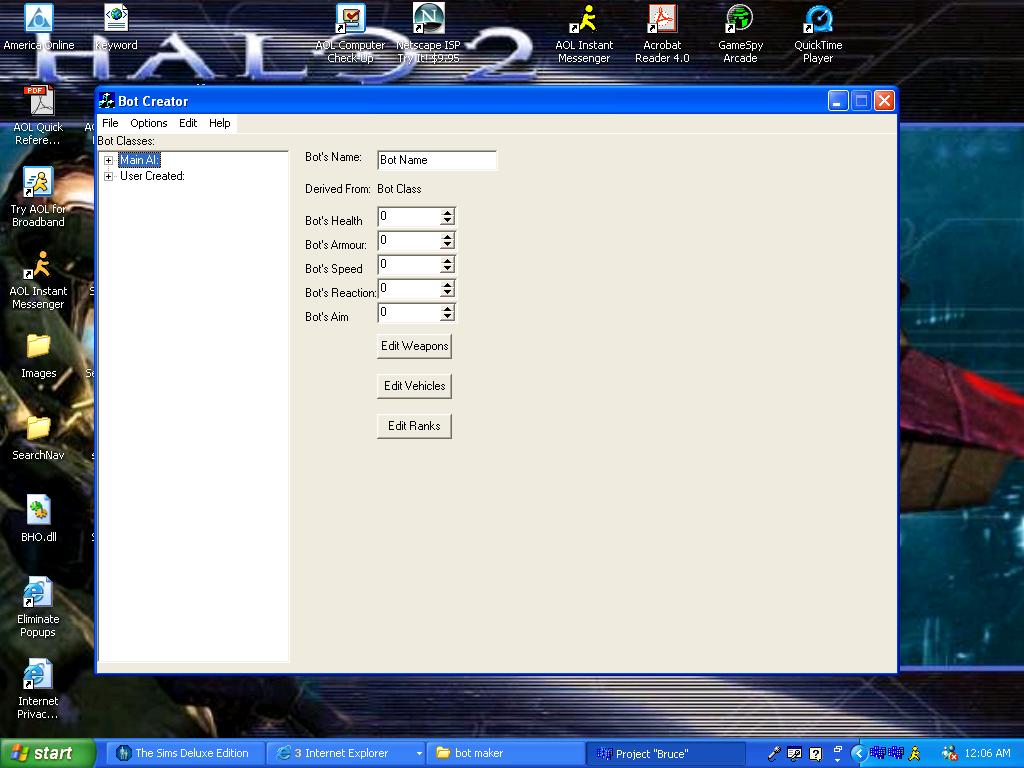Select the "User Created:" tree label
The width and height of the screenshot is (1024, 768).
[x=152, y=176]
